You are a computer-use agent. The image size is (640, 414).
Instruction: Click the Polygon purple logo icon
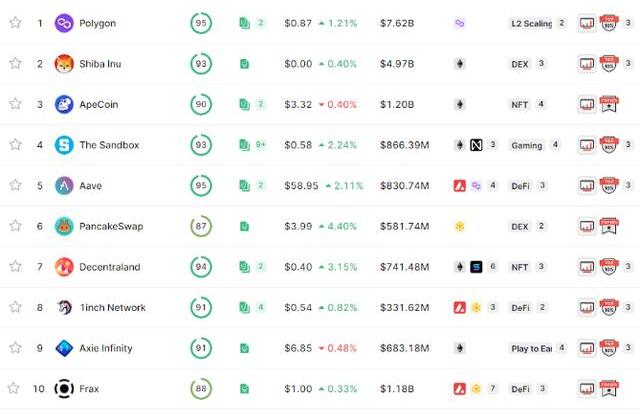click(64, 23)
